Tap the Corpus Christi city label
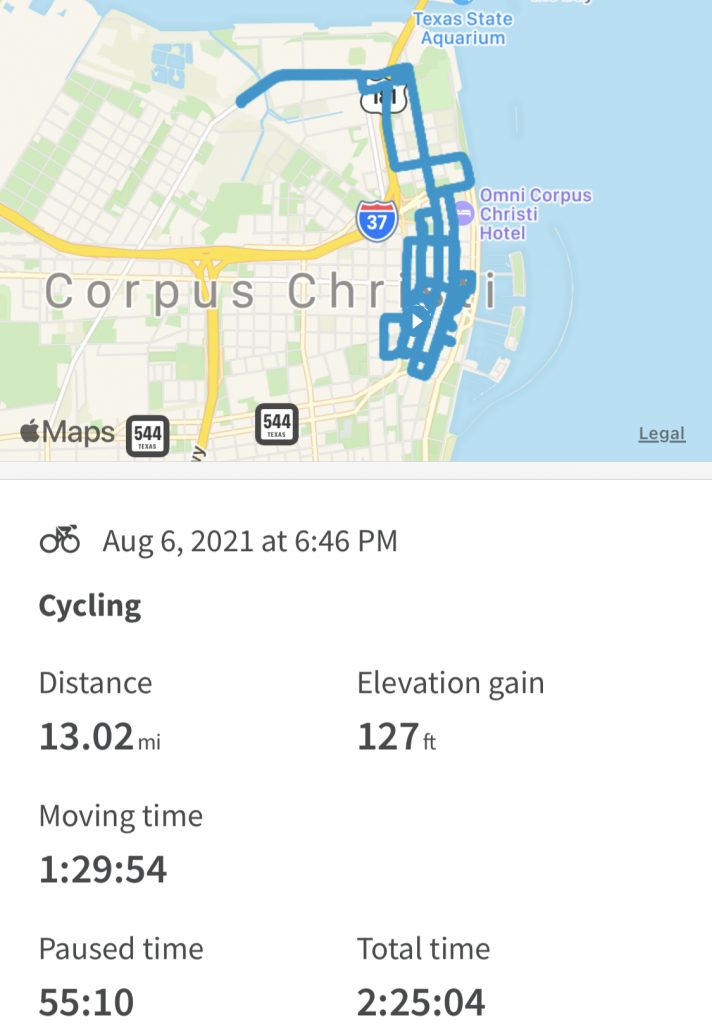 [x=270, y=292]
